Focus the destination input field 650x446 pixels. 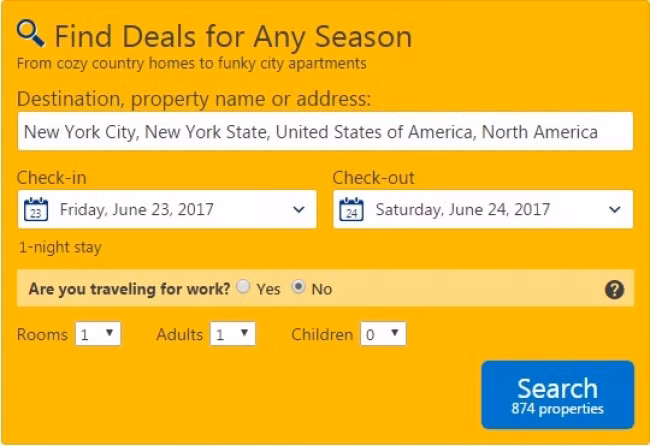pos(325,132)
